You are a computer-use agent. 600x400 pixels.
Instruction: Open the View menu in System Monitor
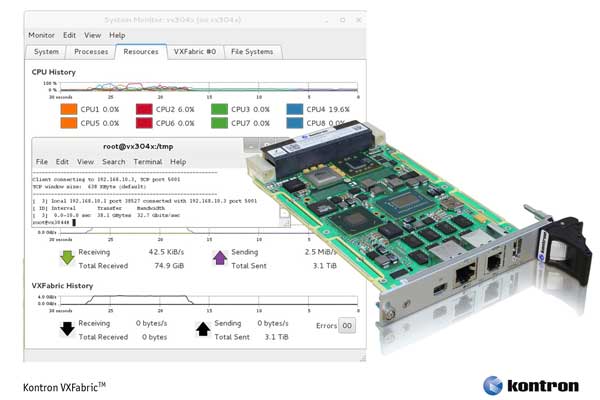click(93, 35)
